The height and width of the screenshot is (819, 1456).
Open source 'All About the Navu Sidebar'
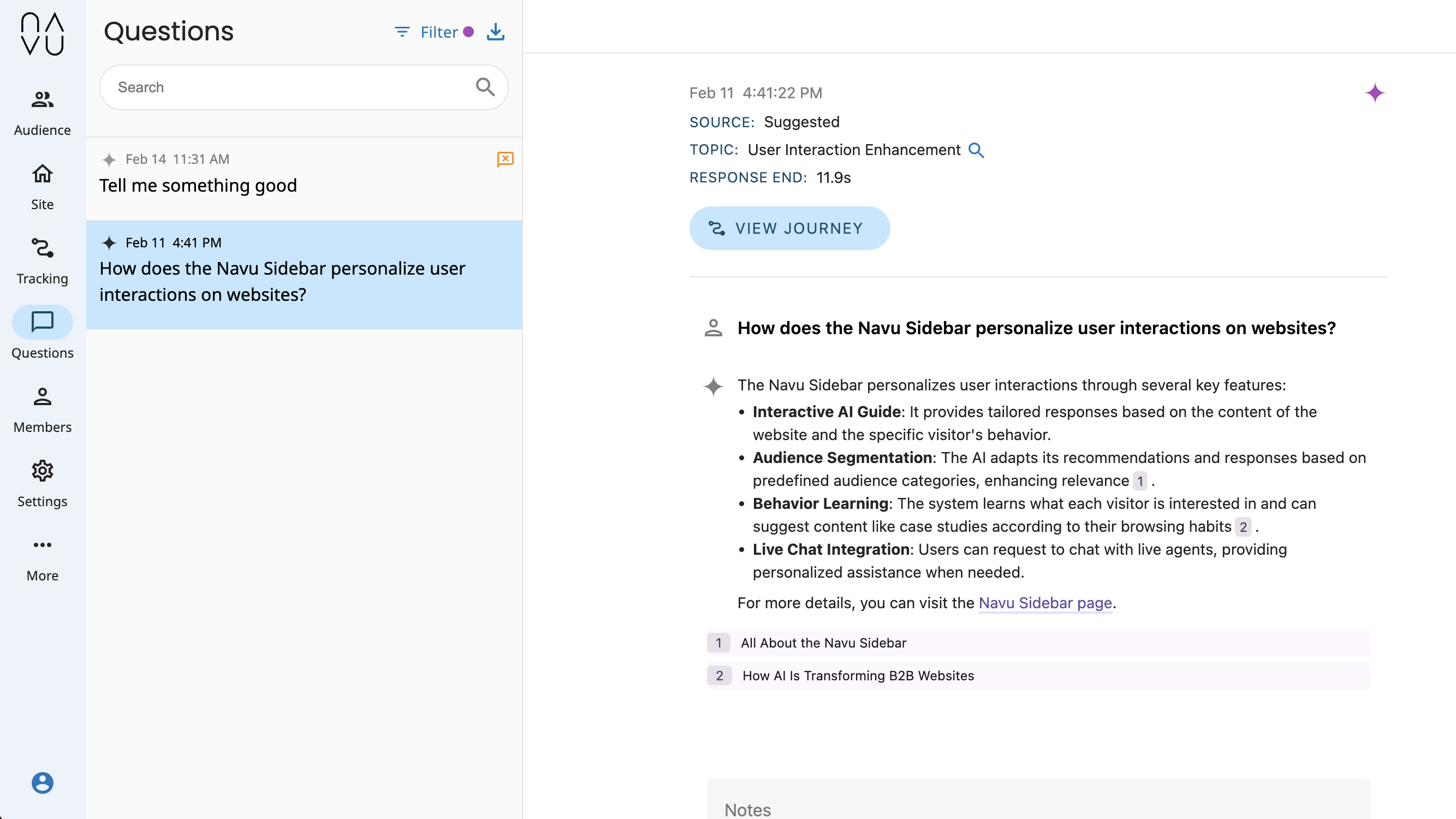tap(823, 643)
